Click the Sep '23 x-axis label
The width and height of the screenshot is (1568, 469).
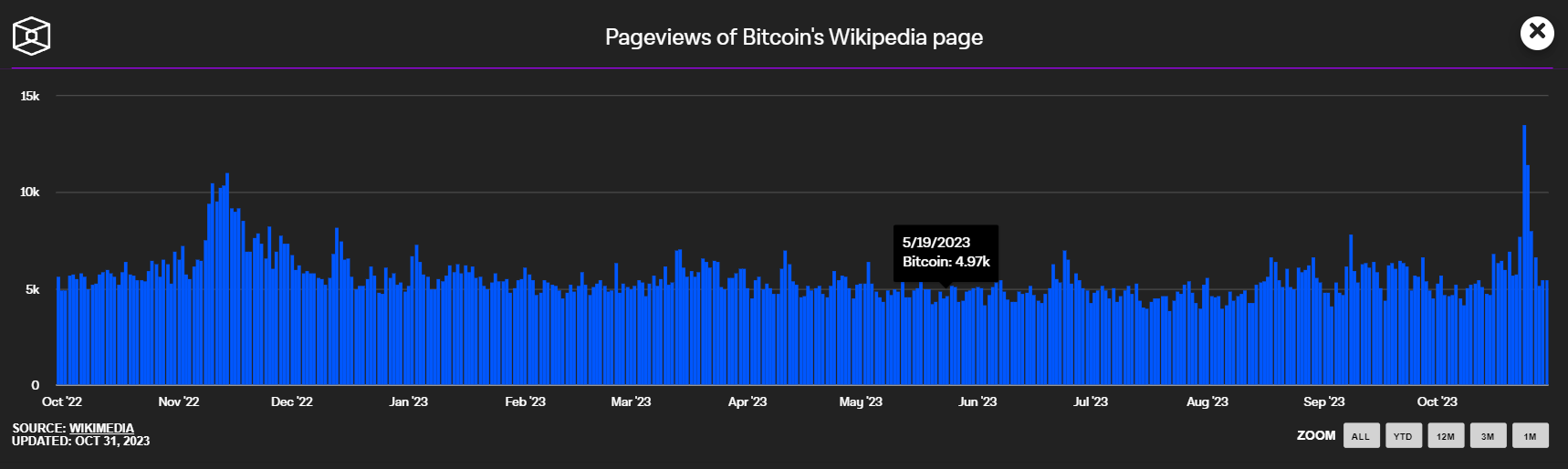point(1323,401)
